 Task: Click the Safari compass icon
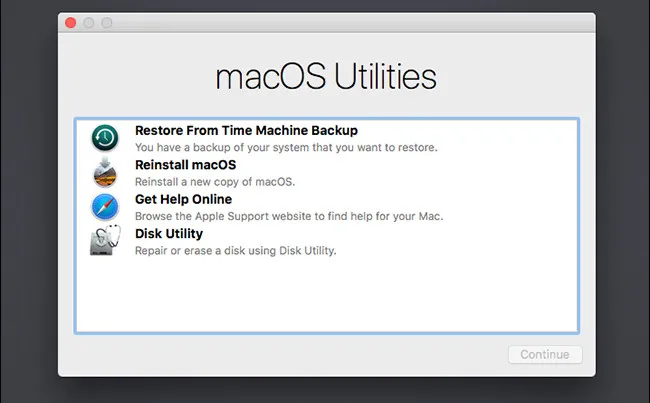click(105, 207)
